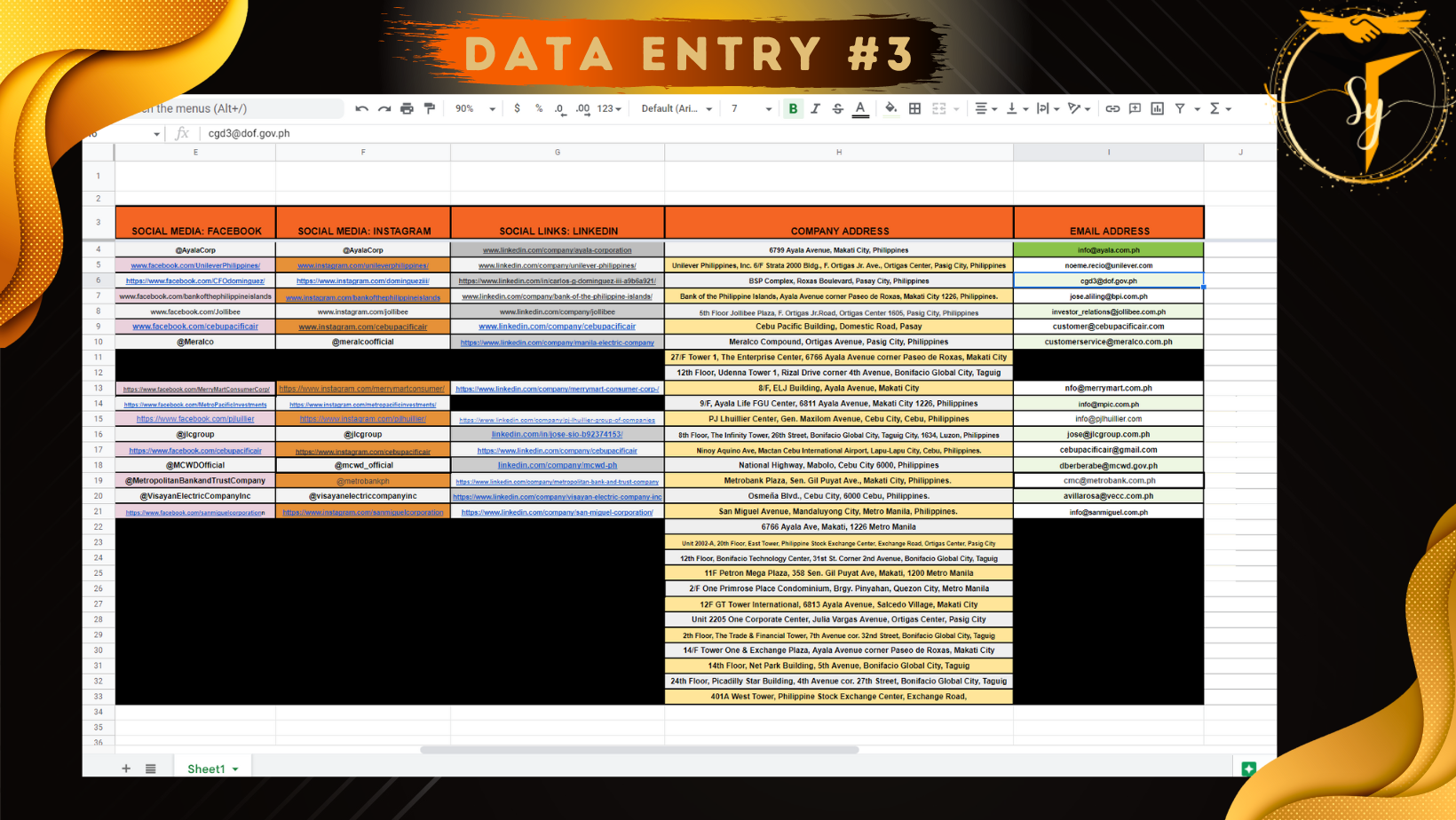Switch to the Sheet1 tab

212,769
